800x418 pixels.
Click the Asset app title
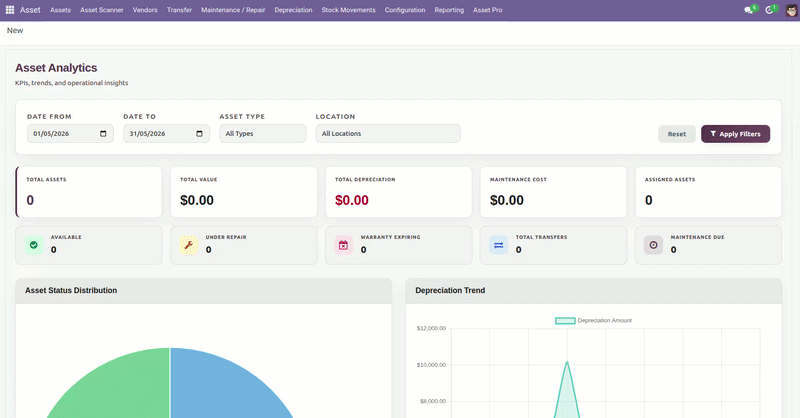coord(30,10)
